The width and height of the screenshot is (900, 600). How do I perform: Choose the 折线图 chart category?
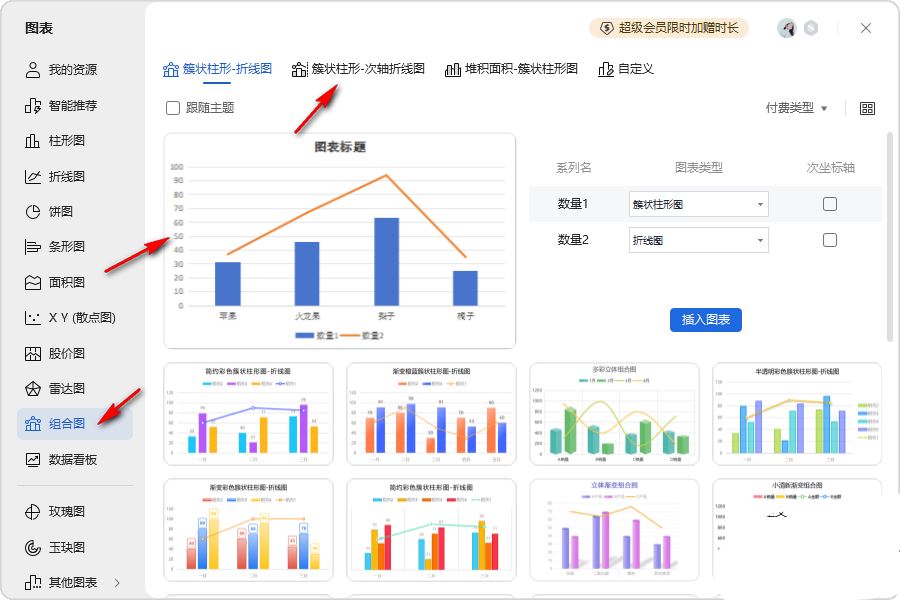coord(66,176)
